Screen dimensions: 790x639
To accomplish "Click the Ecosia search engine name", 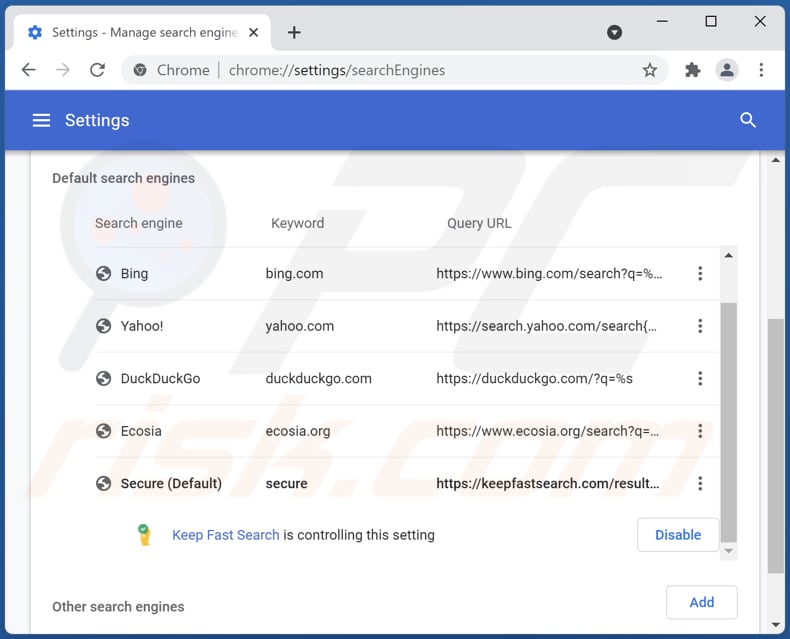I will 141,431.
